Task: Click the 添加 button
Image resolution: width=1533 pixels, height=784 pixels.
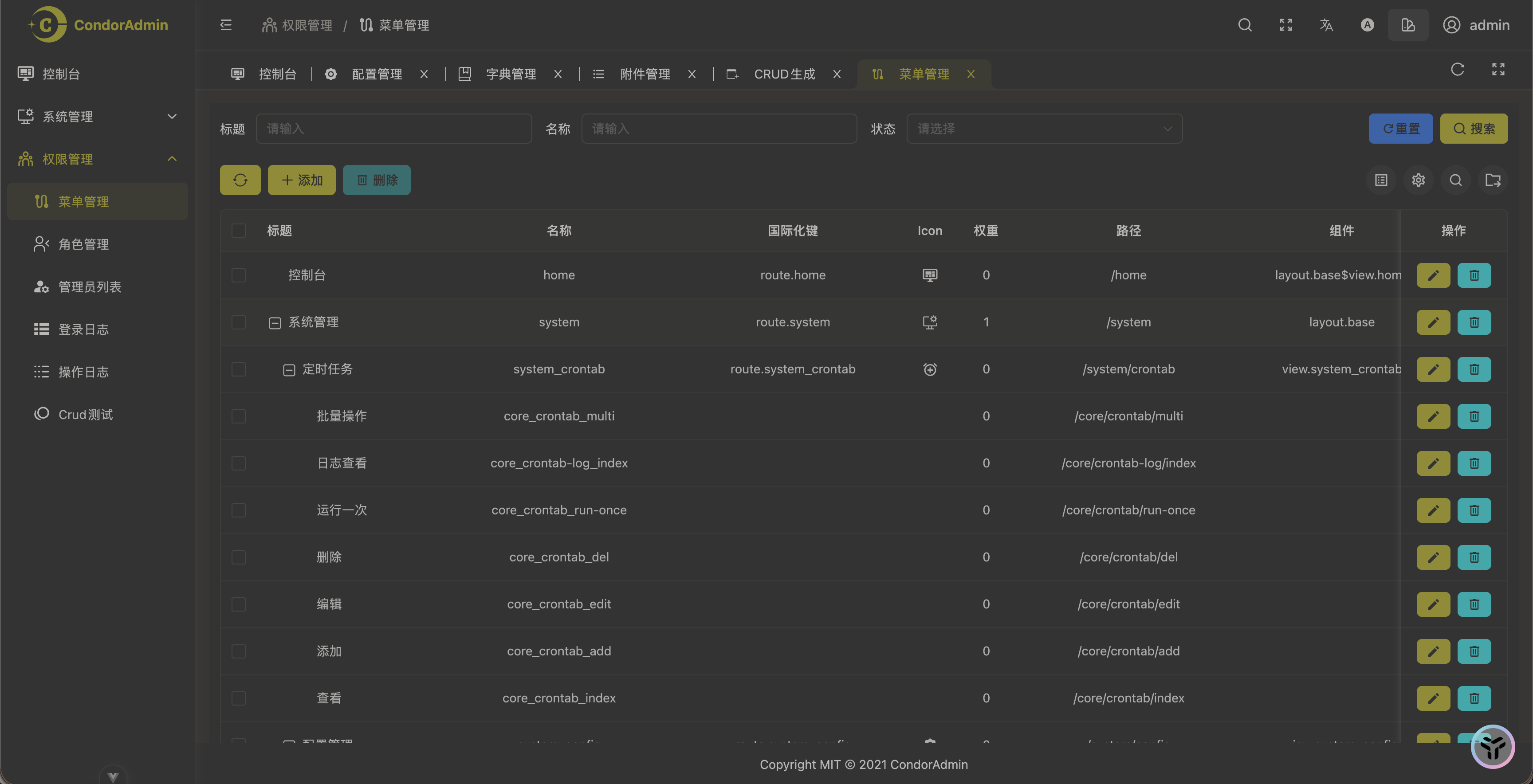Action: point(302,180)
